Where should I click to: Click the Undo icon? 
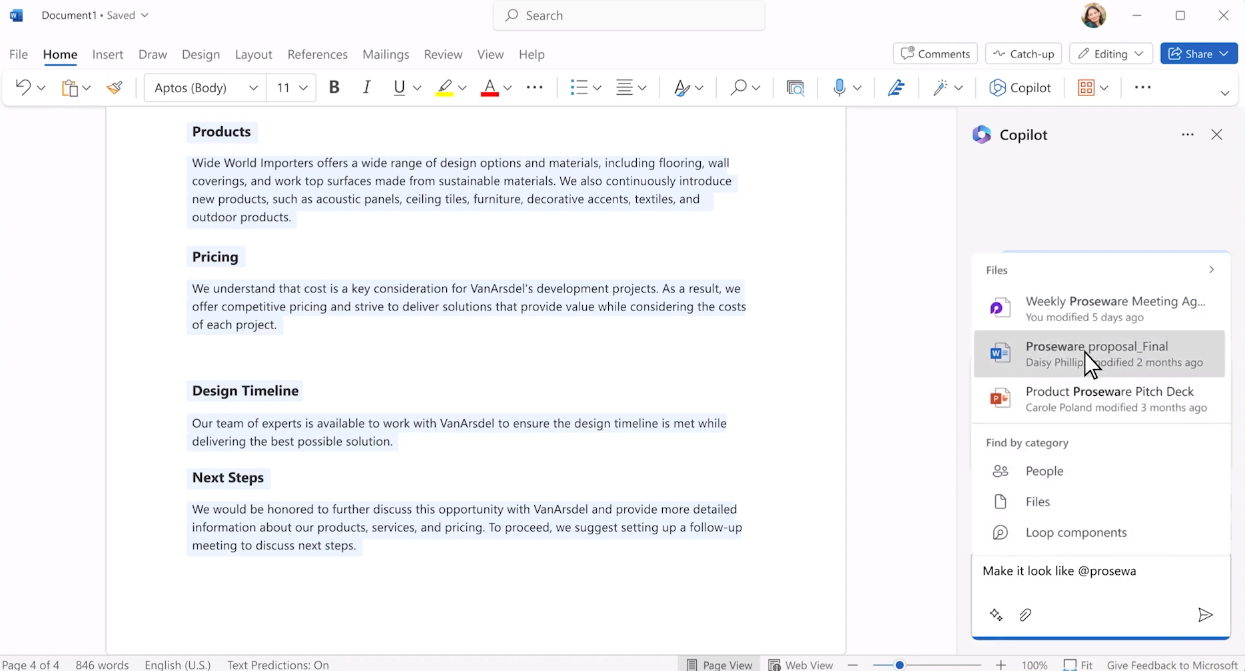[x=23, y=88]
